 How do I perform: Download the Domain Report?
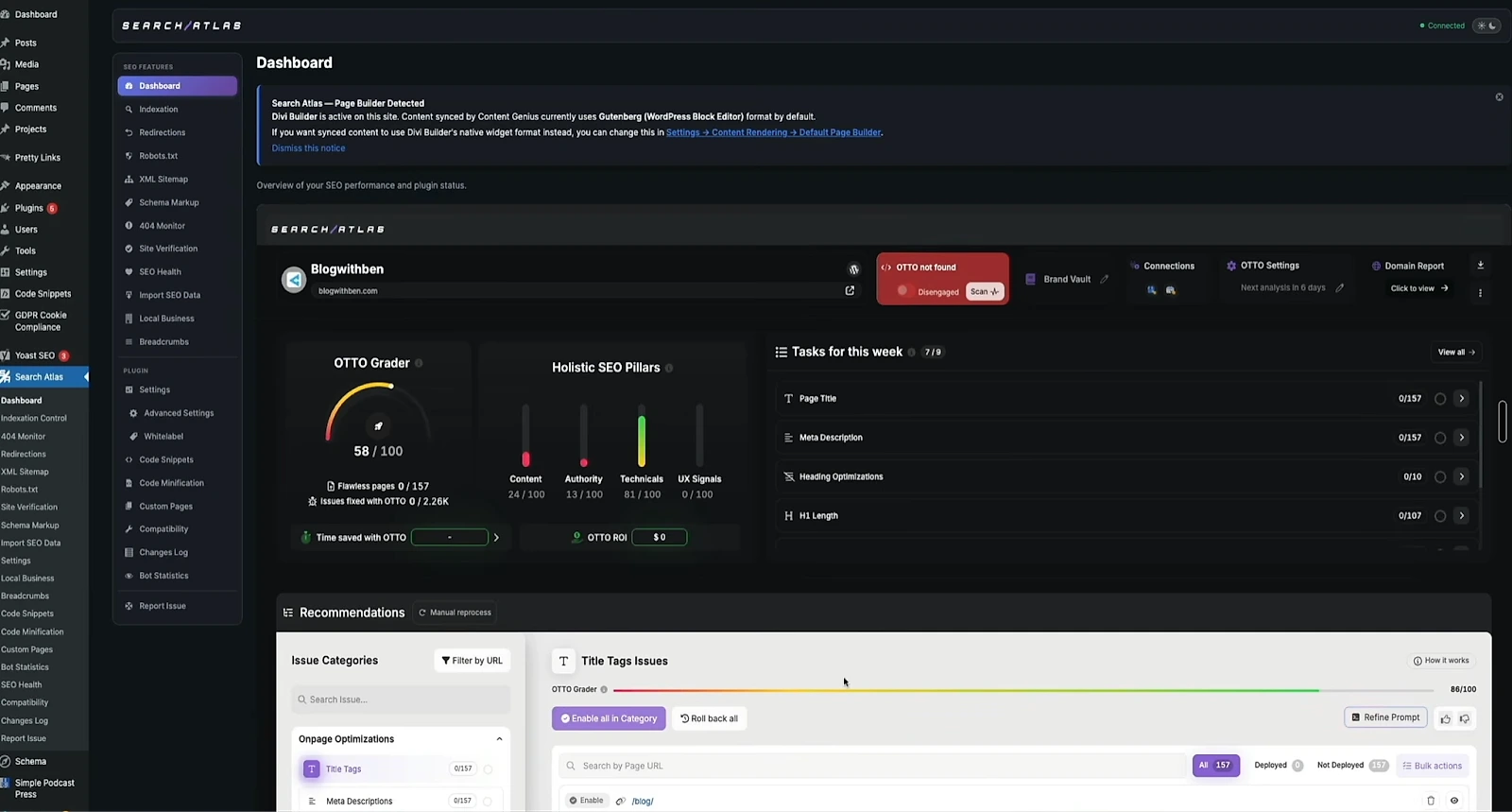click(x=1481, y=266)
